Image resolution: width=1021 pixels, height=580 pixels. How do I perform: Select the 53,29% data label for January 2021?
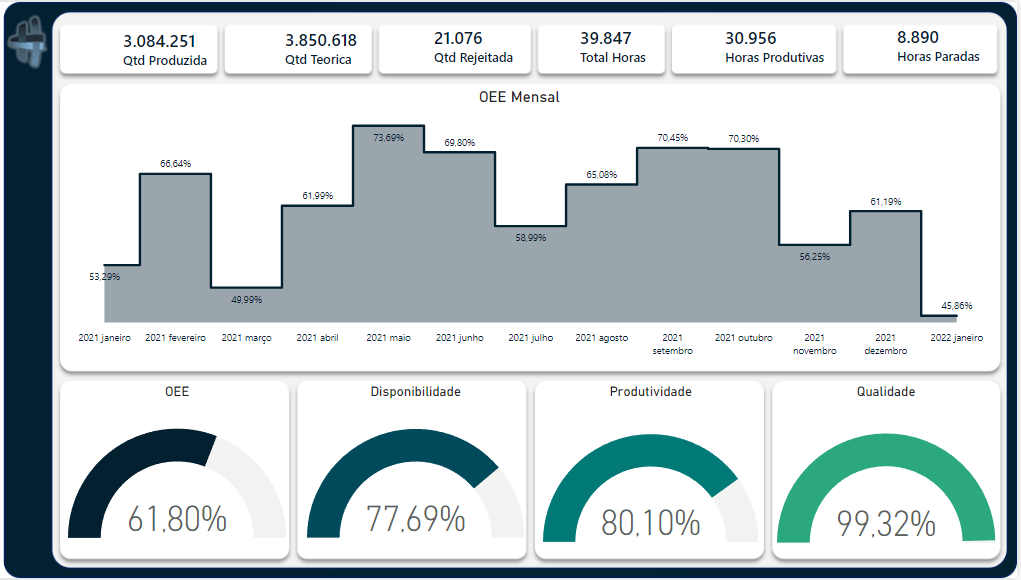coord(105,277)
